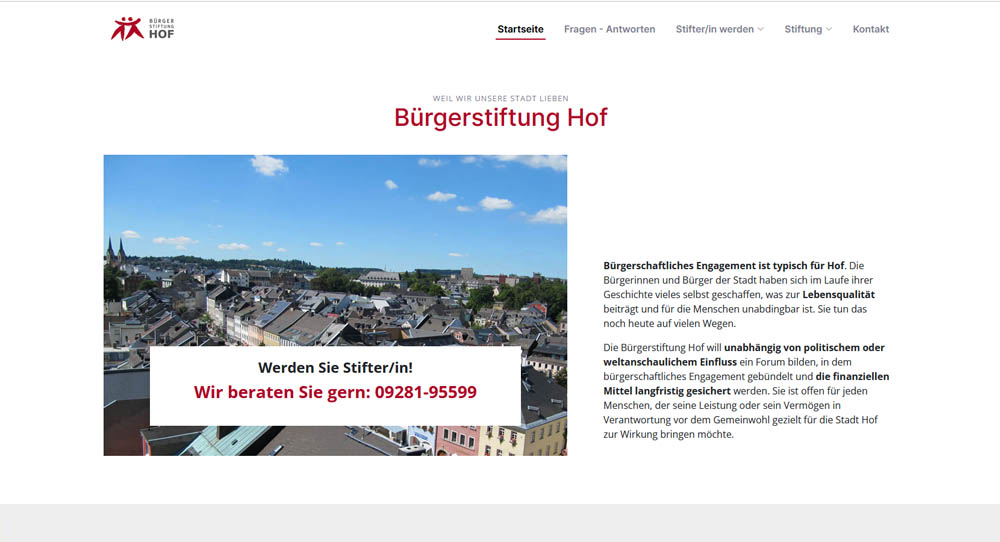Click 'Werden Sie Stifter/in!' banner text

pos(335,367)
